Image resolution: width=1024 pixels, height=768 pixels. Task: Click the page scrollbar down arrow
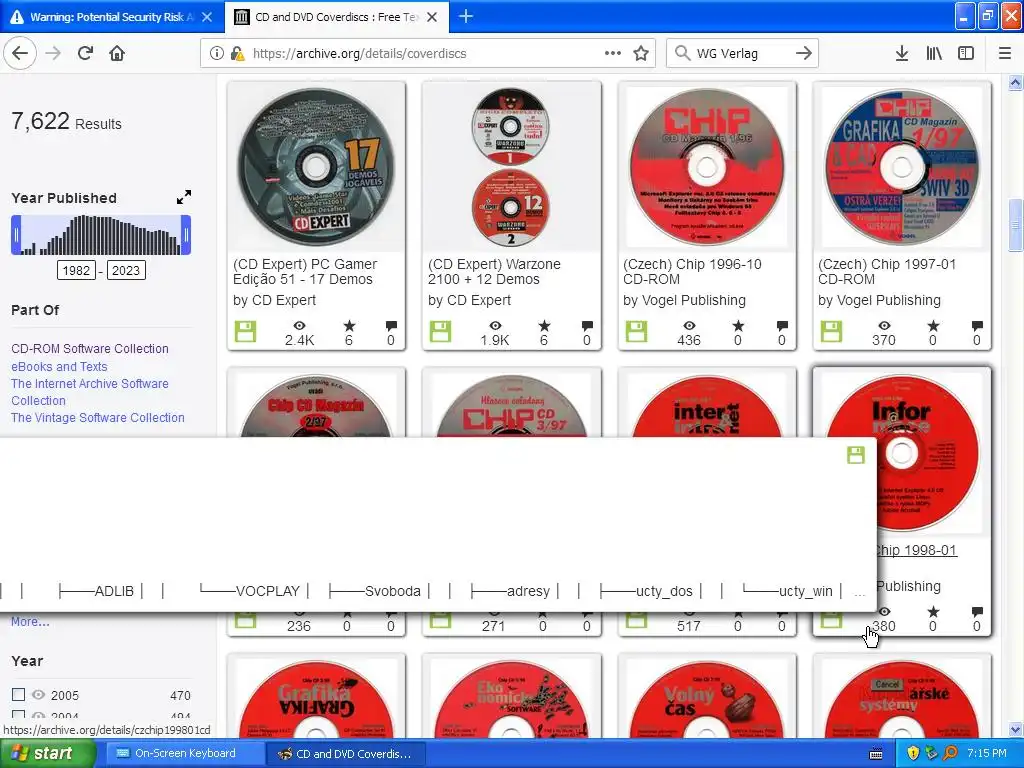click(1015, 729)
